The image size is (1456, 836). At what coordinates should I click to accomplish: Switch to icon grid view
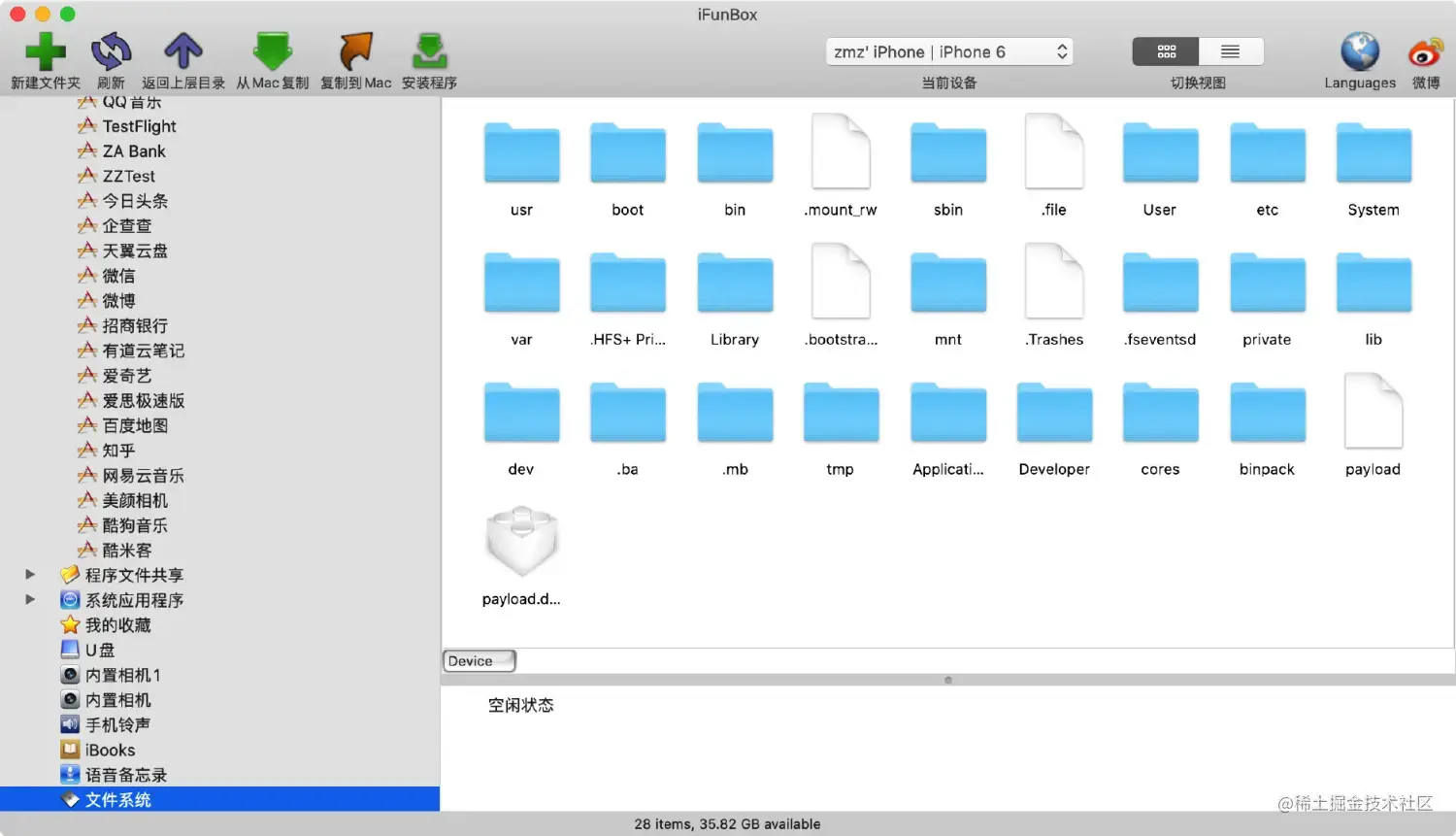click(x=1166, y=51)
